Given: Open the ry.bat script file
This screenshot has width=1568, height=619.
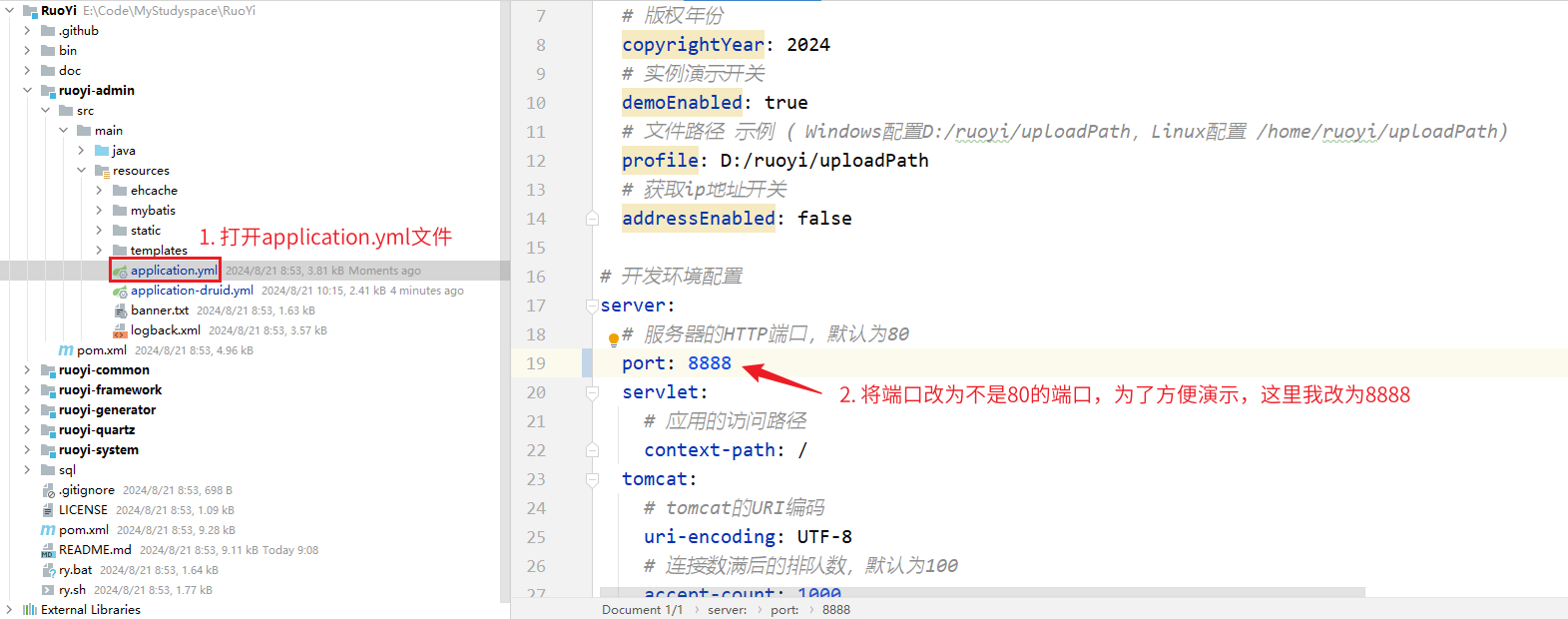Looking at the screenshot, I should pyautogui.click(x=75, y=570).
